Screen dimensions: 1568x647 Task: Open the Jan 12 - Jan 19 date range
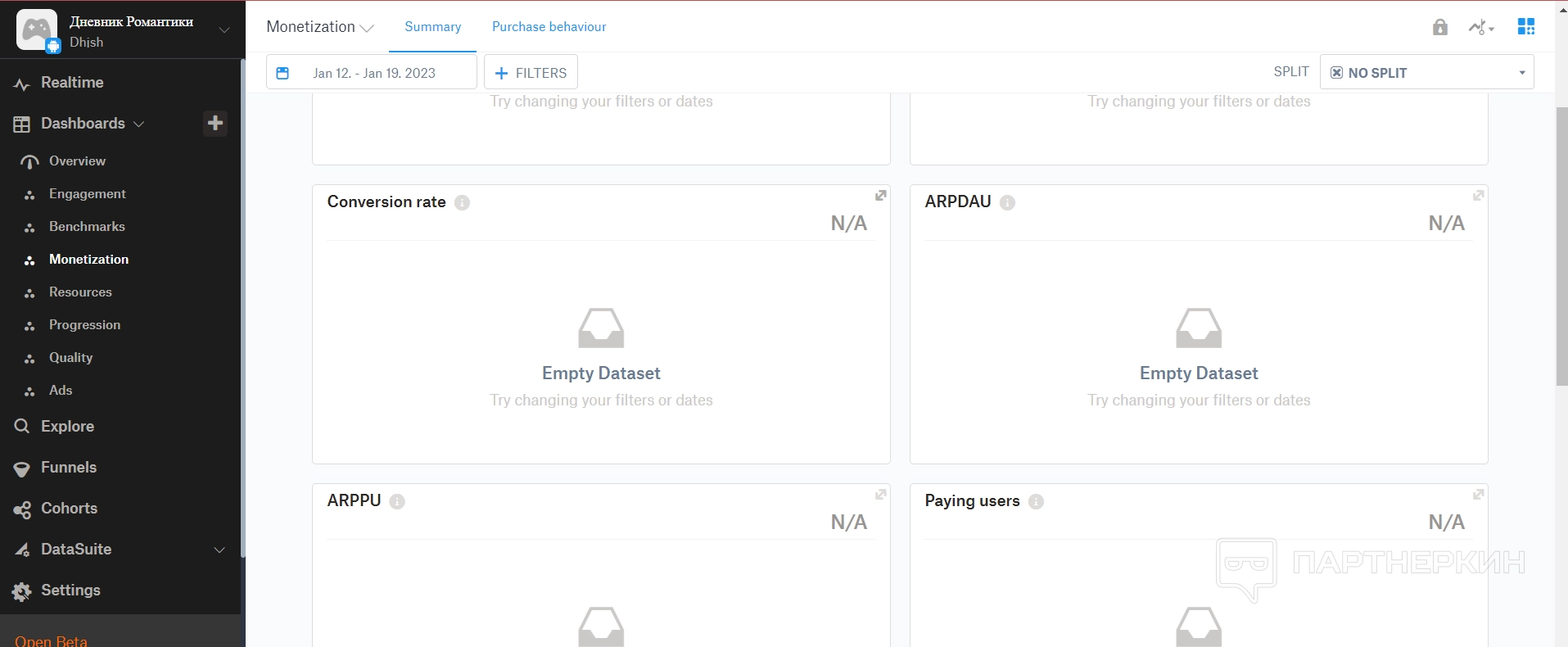372,72
